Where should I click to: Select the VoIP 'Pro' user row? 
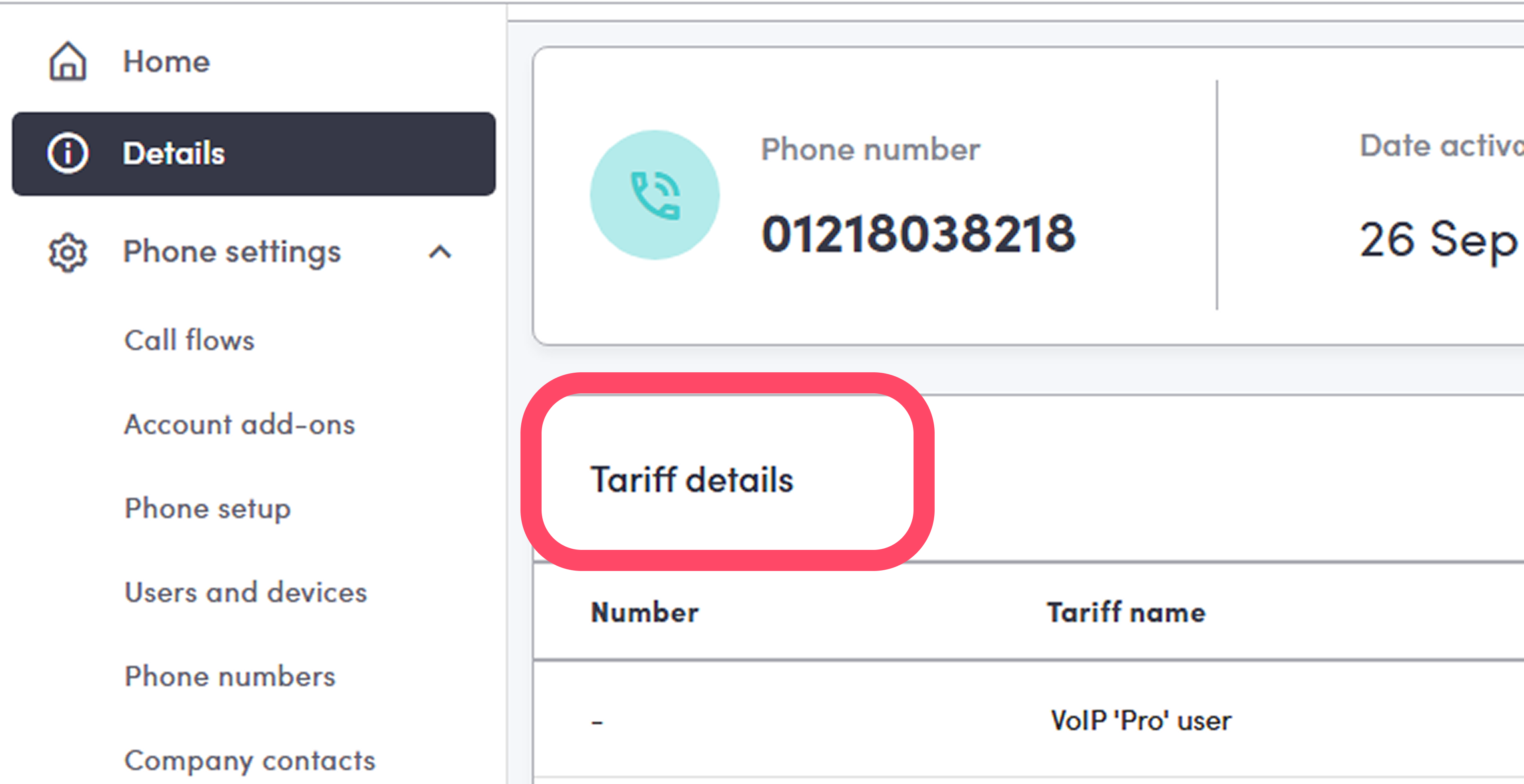pyautogui.click(x=1141, y=721)
